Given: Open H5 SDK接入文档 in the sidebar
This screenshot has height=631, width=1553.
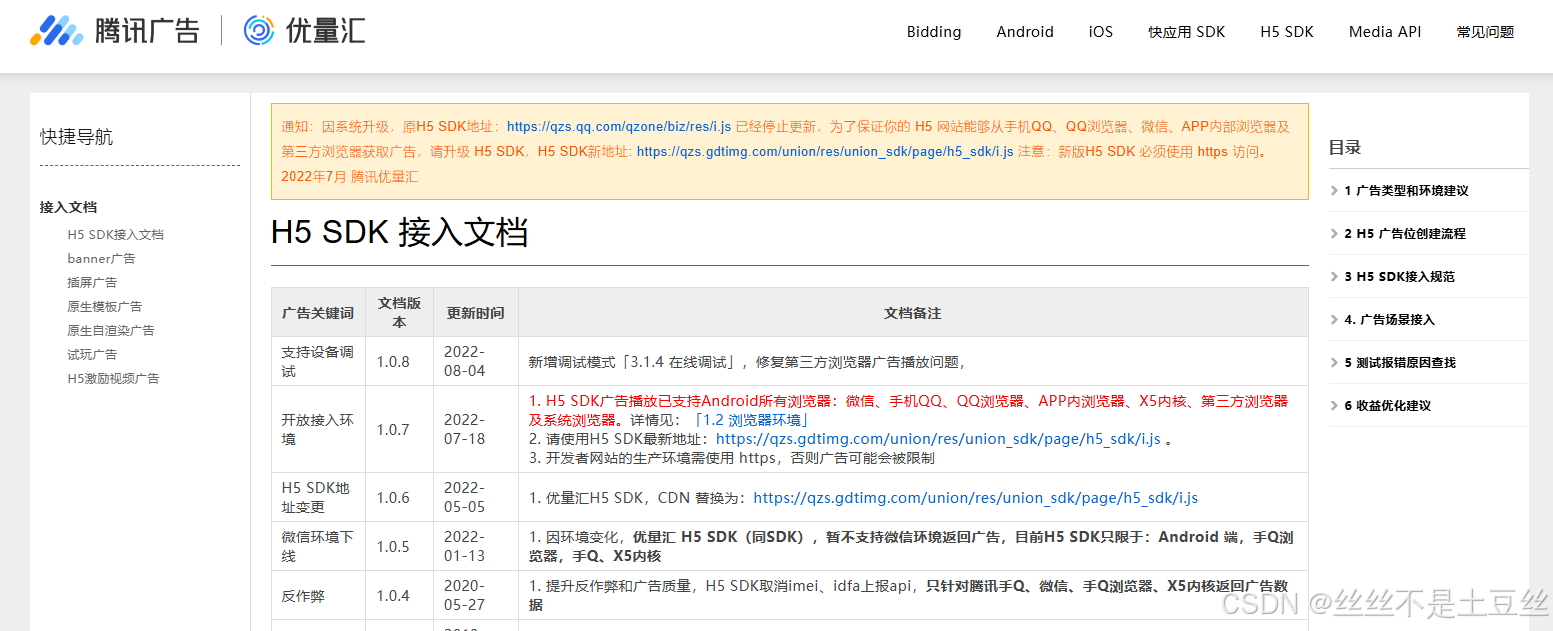Looking at the screenshot, I should 115,235.
